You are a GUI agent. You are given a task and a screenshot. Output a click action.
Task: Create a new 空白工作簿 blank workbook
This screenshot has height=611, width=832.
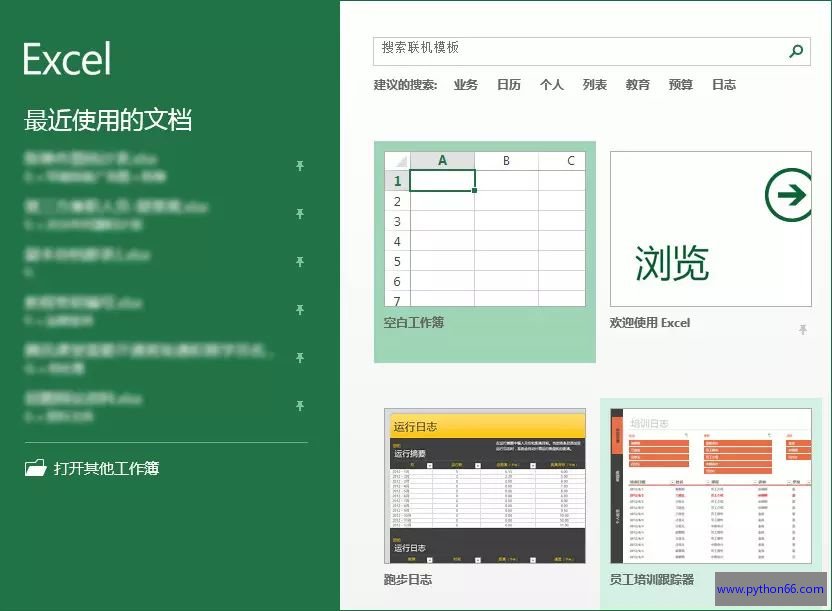(x=484, y=251)
